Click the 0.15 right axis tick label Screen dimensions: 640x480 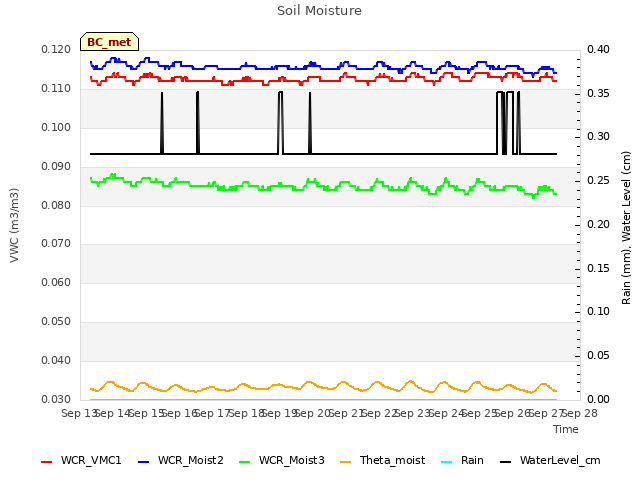pos(598,269)
